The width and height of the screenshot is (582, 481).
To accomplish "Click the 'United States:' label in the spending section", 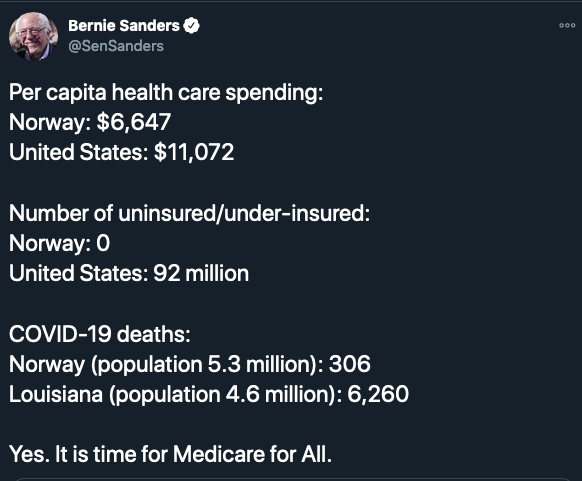I will (79, 152).
